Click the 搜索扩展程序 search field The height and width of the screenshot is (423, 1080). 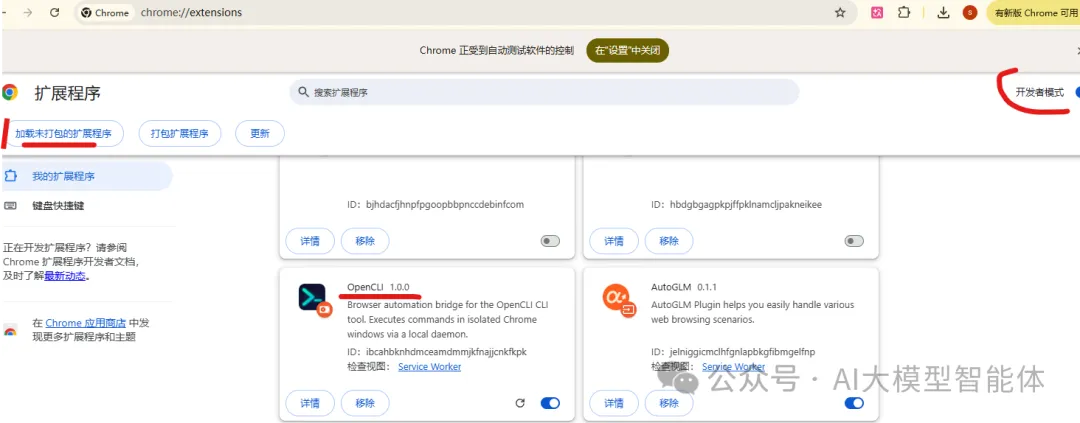tap(543, 92)
